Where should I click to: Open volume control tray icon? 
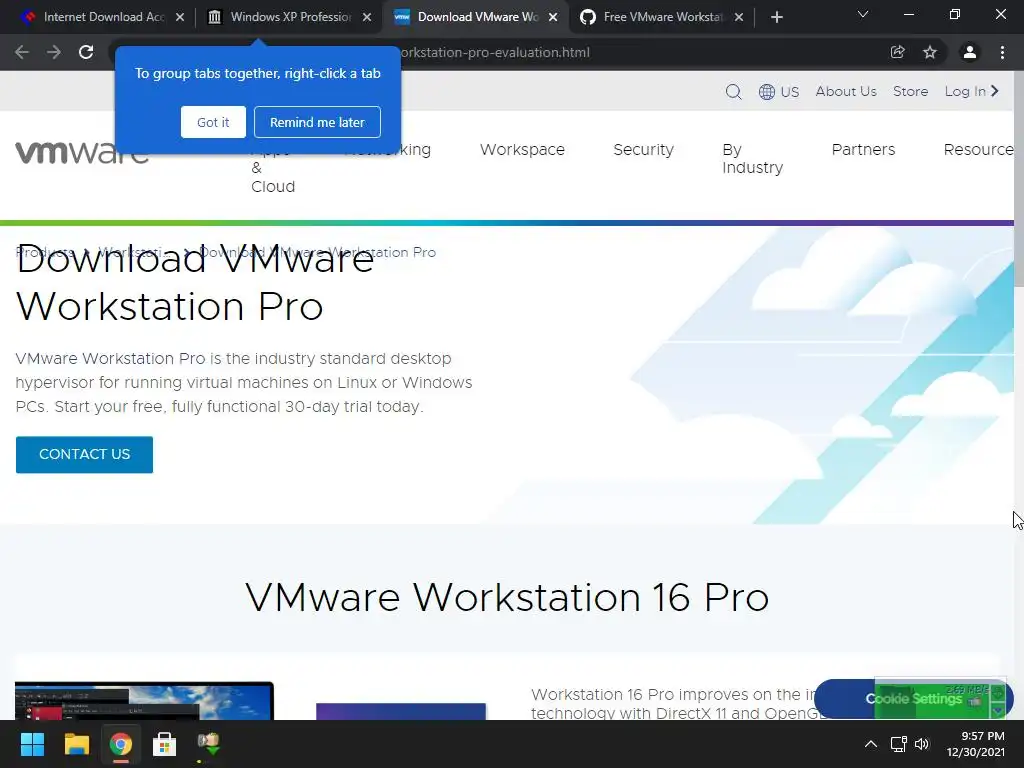click(921, 744)
